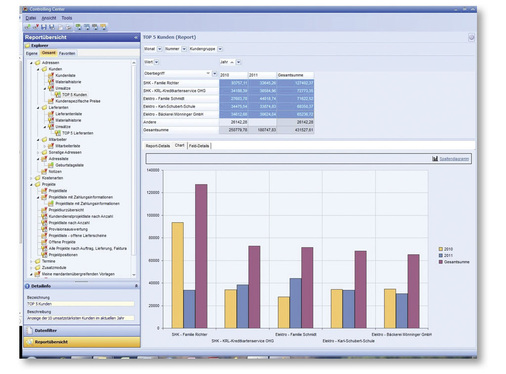Click the second floppy-disk Save All icon

click(52, 27)
